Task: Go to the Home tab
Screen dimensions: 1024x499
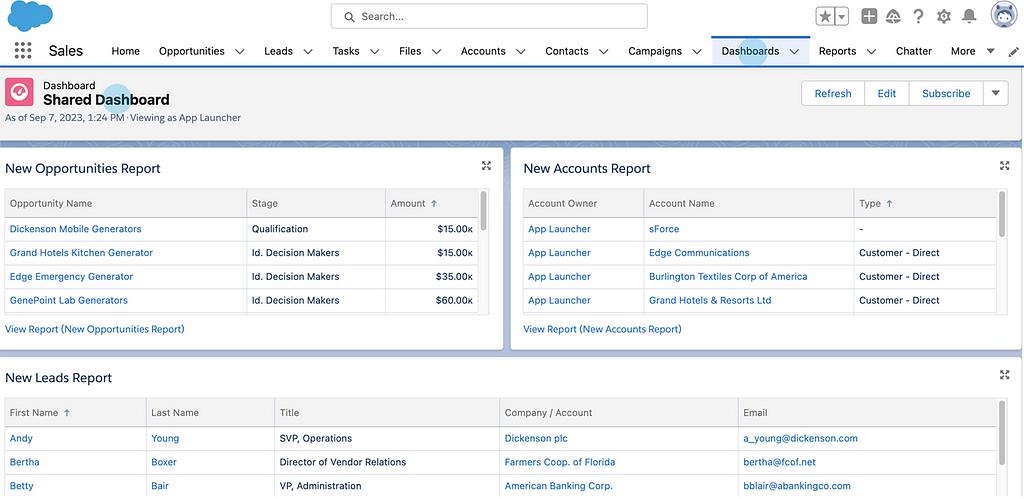Action: [x=125, y=51]
